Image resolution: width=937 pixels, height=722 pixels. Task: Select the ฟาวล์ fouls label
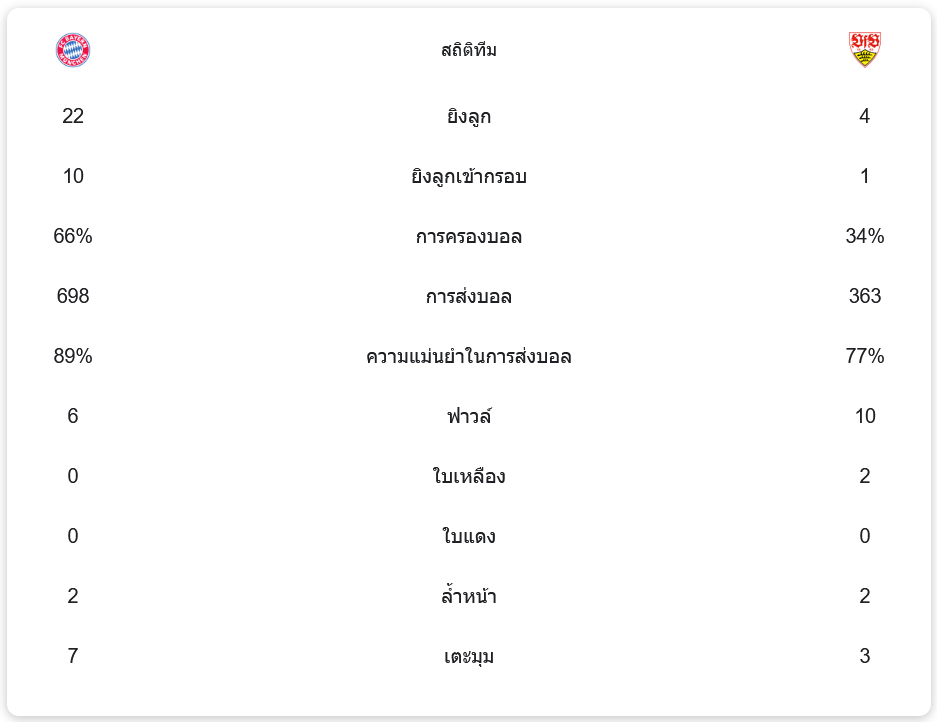pos(468,416)
